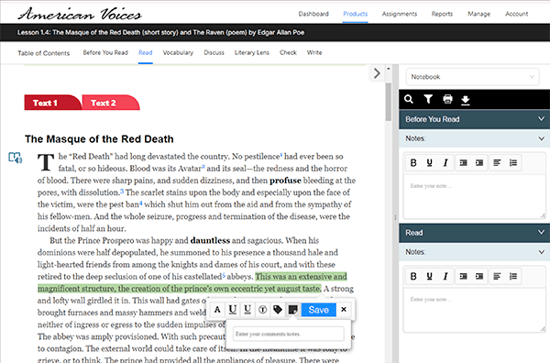
Task: Click the first underline U icon in annotation popup
Action: (232, 310)
